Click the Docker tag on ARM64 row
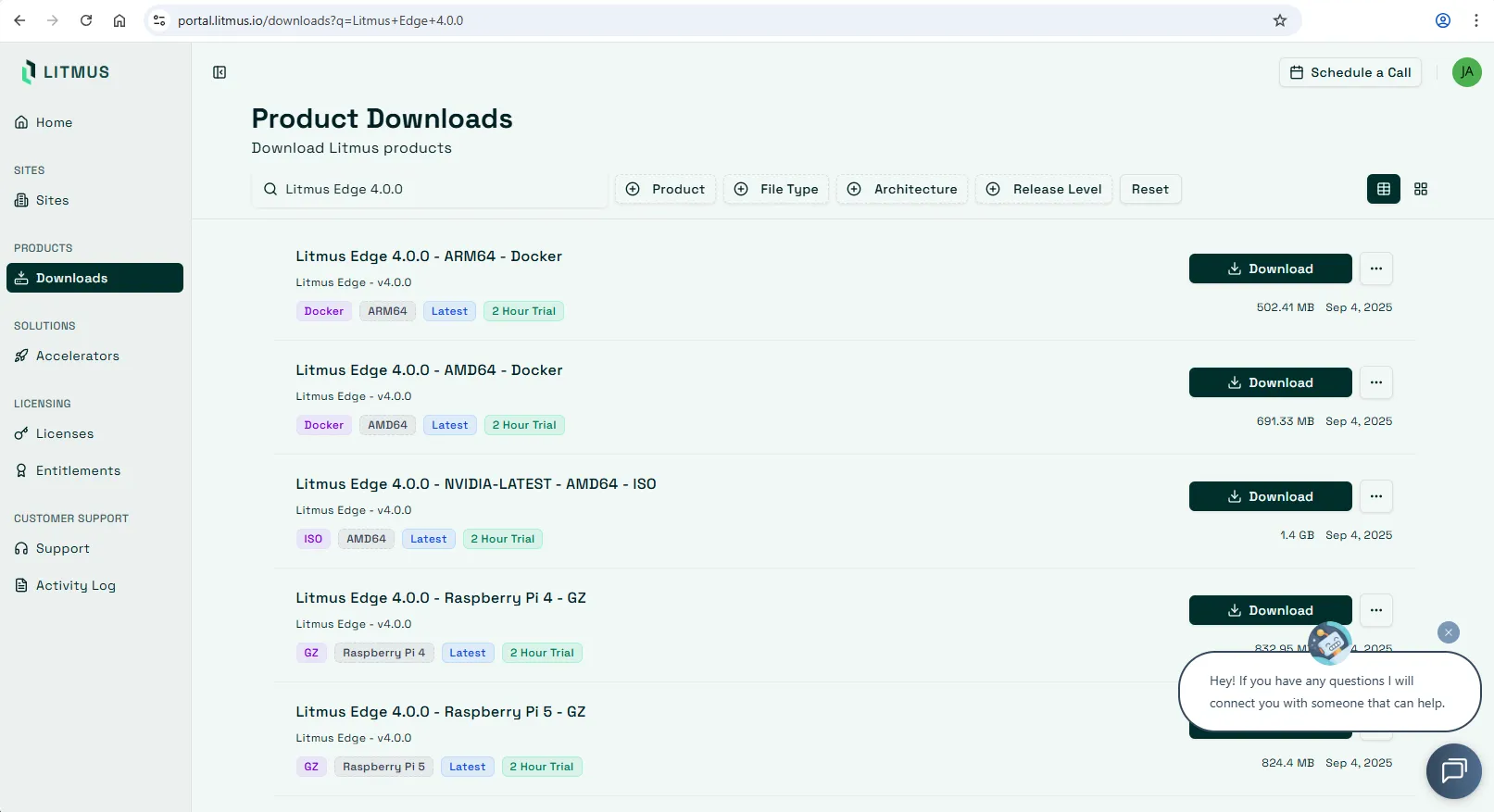 tap(324, 311)
